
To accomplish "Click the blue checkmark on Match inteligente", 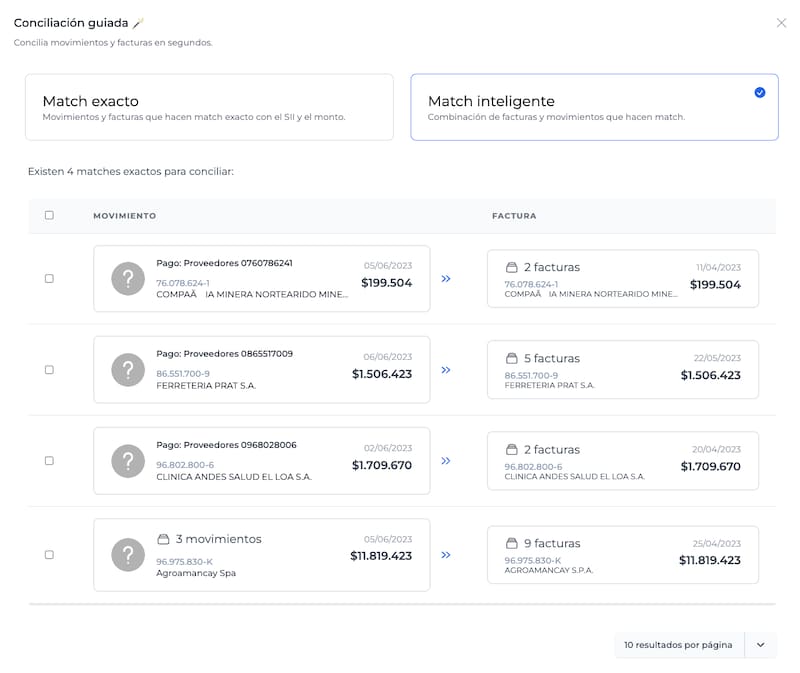I will coord(760,92).
